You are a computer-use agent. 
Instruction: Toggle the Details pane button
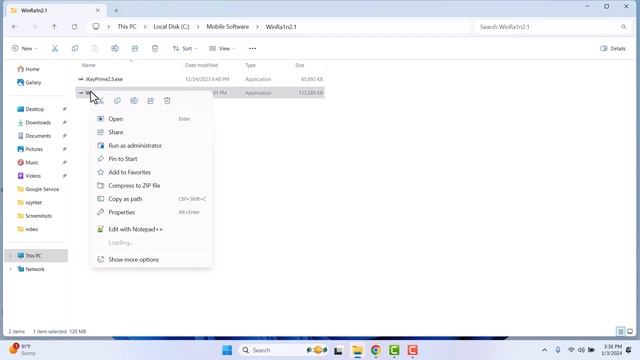click(613, 49)
